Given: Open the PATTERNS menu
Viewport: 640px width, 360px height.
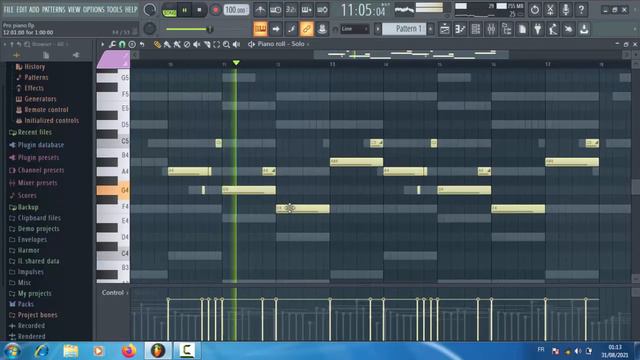Looking at the screenshot, I should tap(53, 9).
